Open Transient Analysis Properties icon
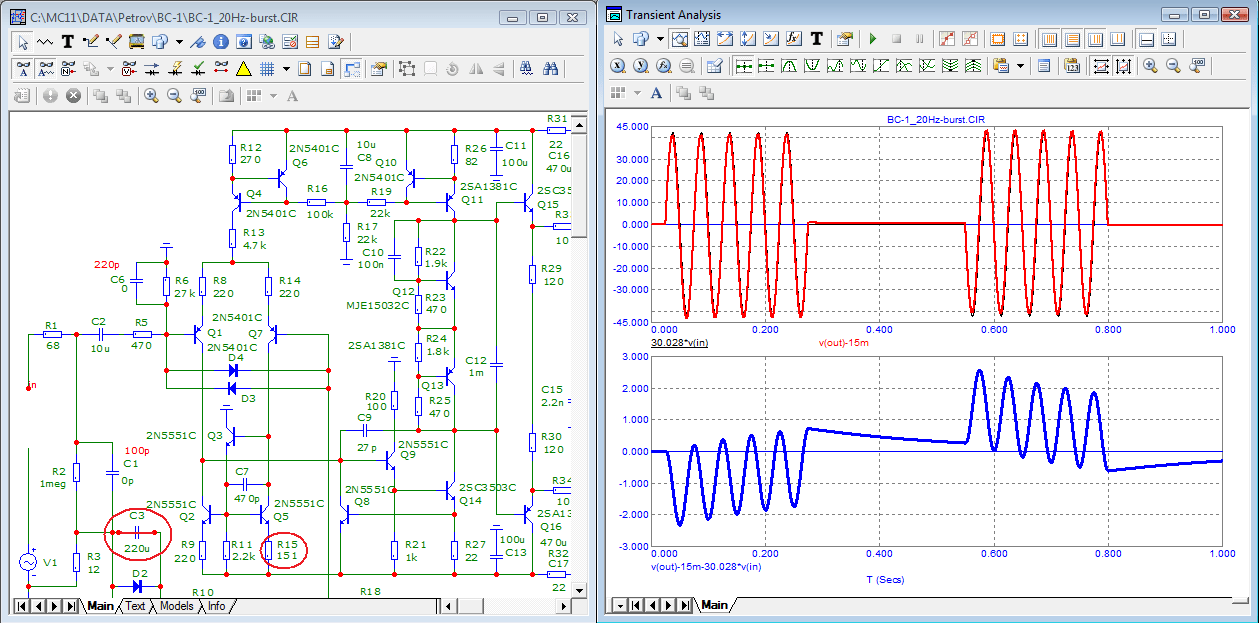 pyautogui.click(x=844, y=39)
